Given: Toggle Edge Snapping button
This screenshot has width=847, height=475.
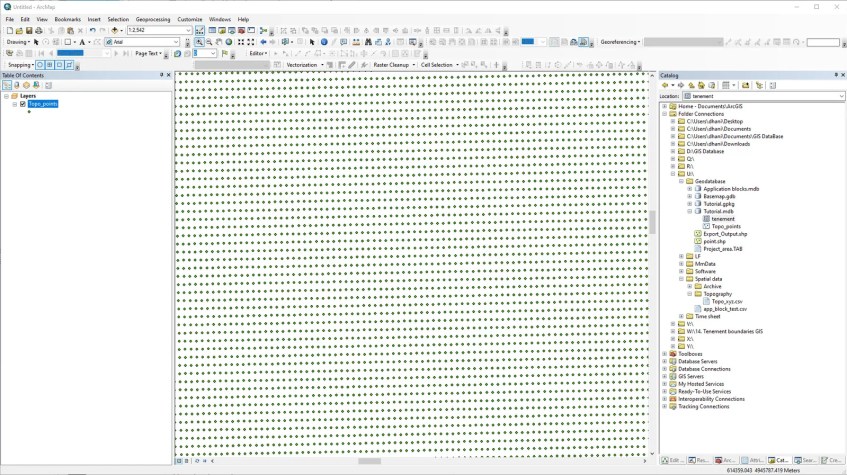Looking at the screenshot, I should [x=69, y=65].
